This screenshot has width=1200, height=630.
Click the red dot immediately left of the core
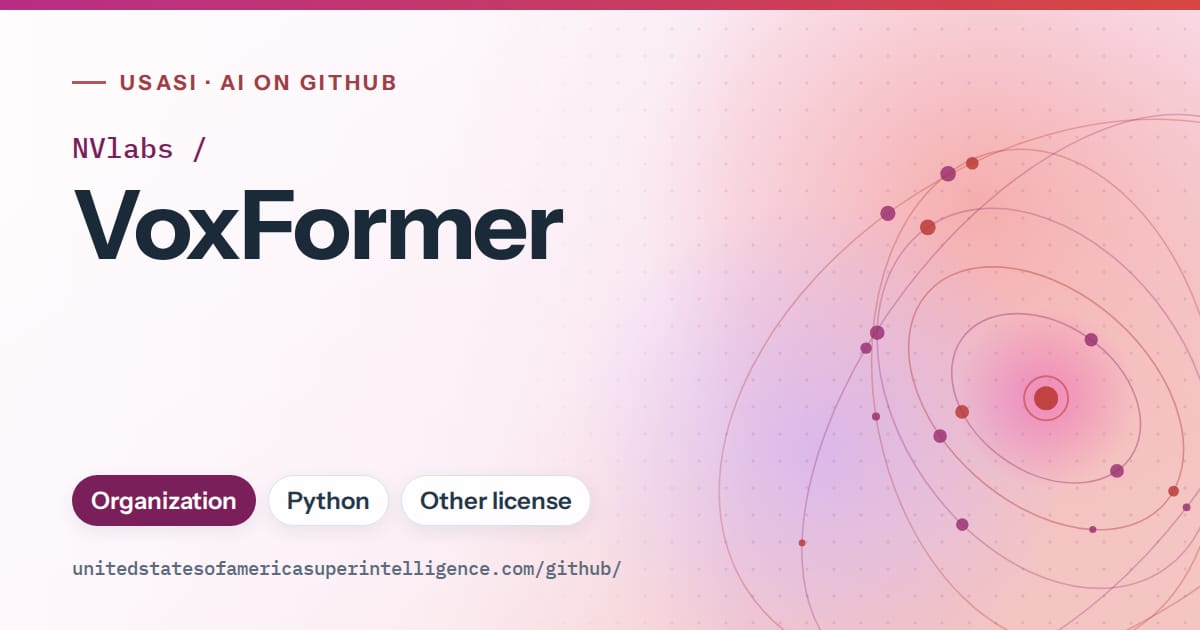coord(962,412)
